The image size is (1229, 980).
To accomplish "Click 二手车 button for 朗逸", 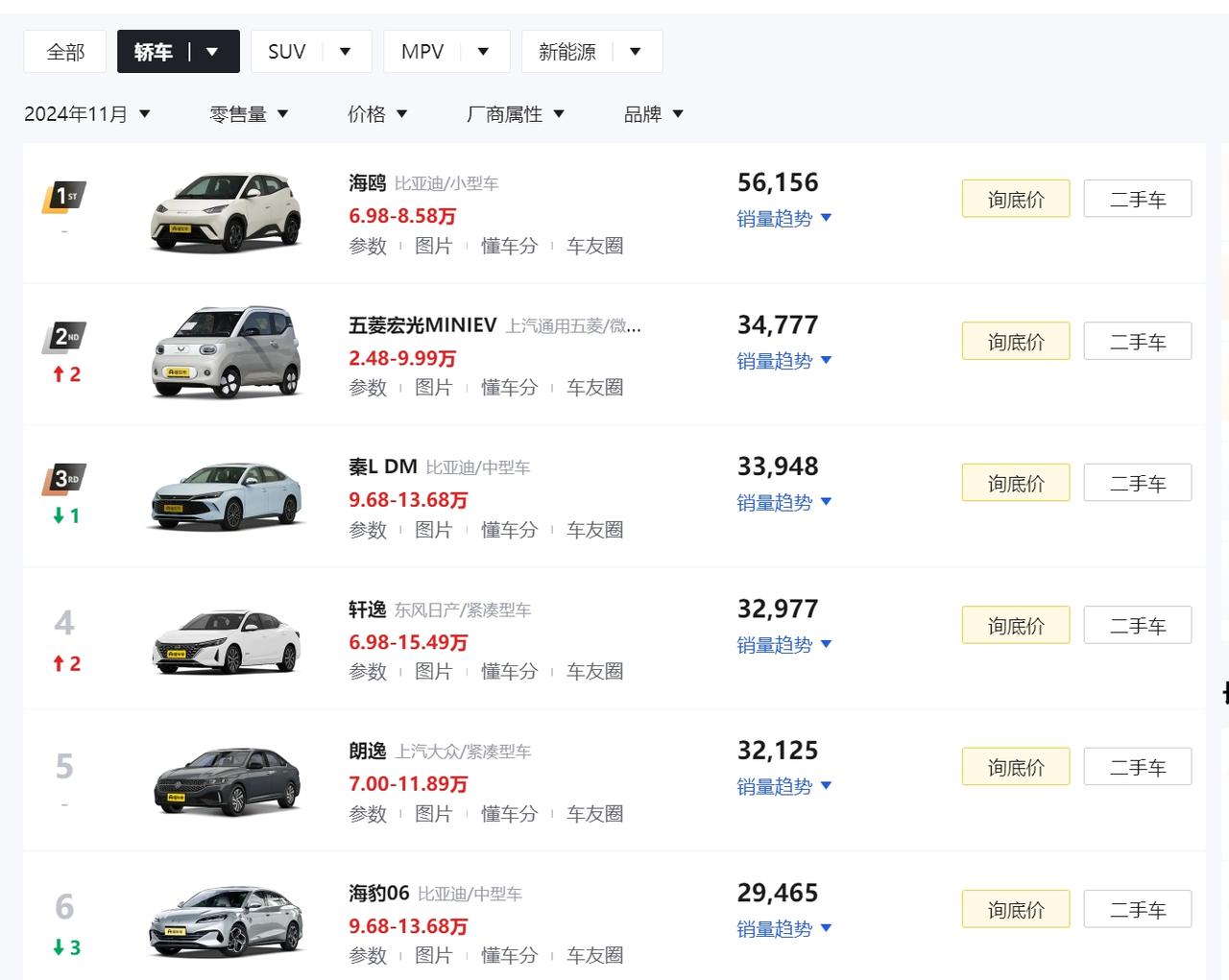I will (x=1138, y=767).
